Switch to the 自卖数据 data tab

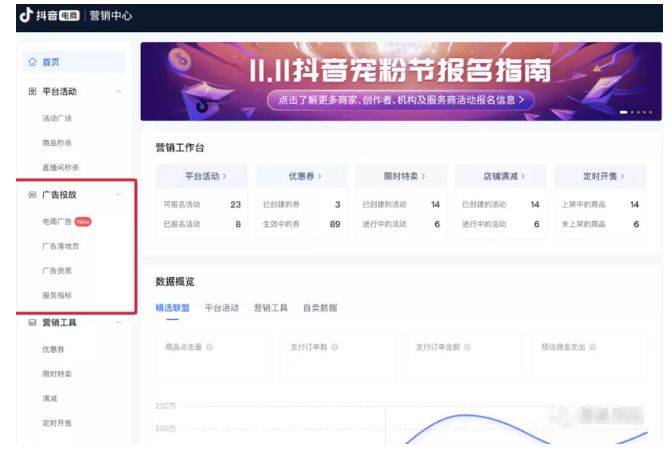pyautogui.click(x=320, y=308)
